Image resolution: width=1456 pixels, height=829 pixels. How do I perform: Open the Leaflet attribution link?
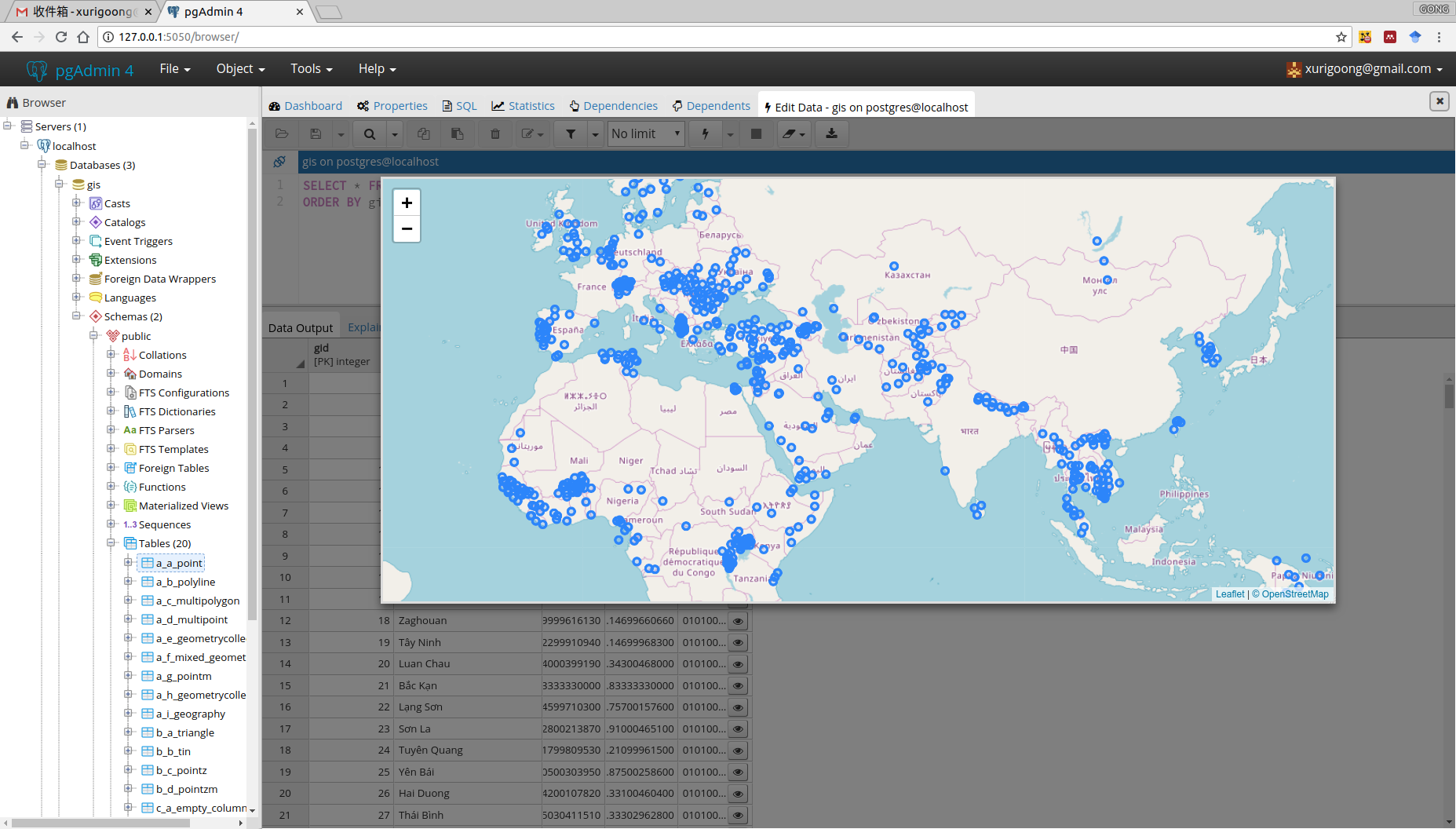click(x=1229, y=594)
